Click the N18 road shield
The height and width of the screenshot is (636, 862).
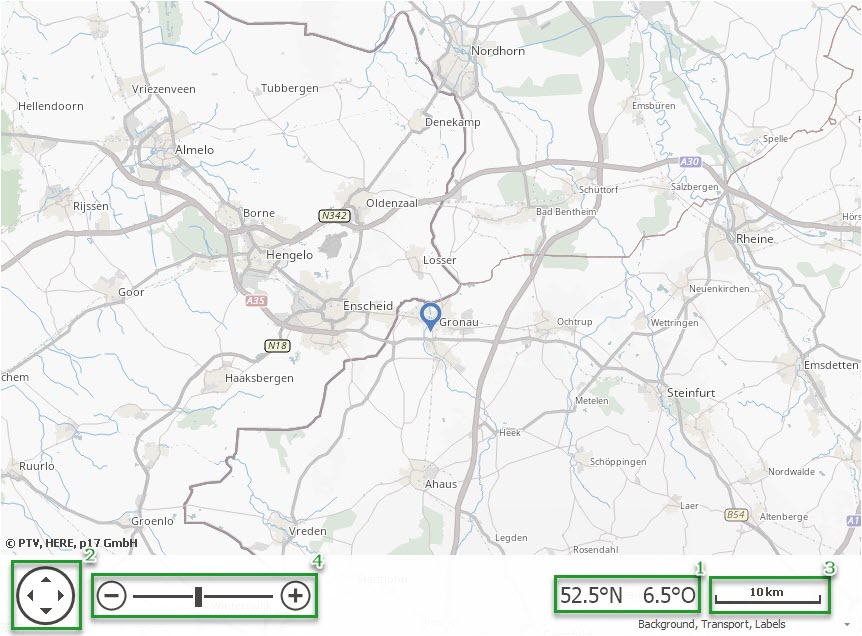(277, 346)
